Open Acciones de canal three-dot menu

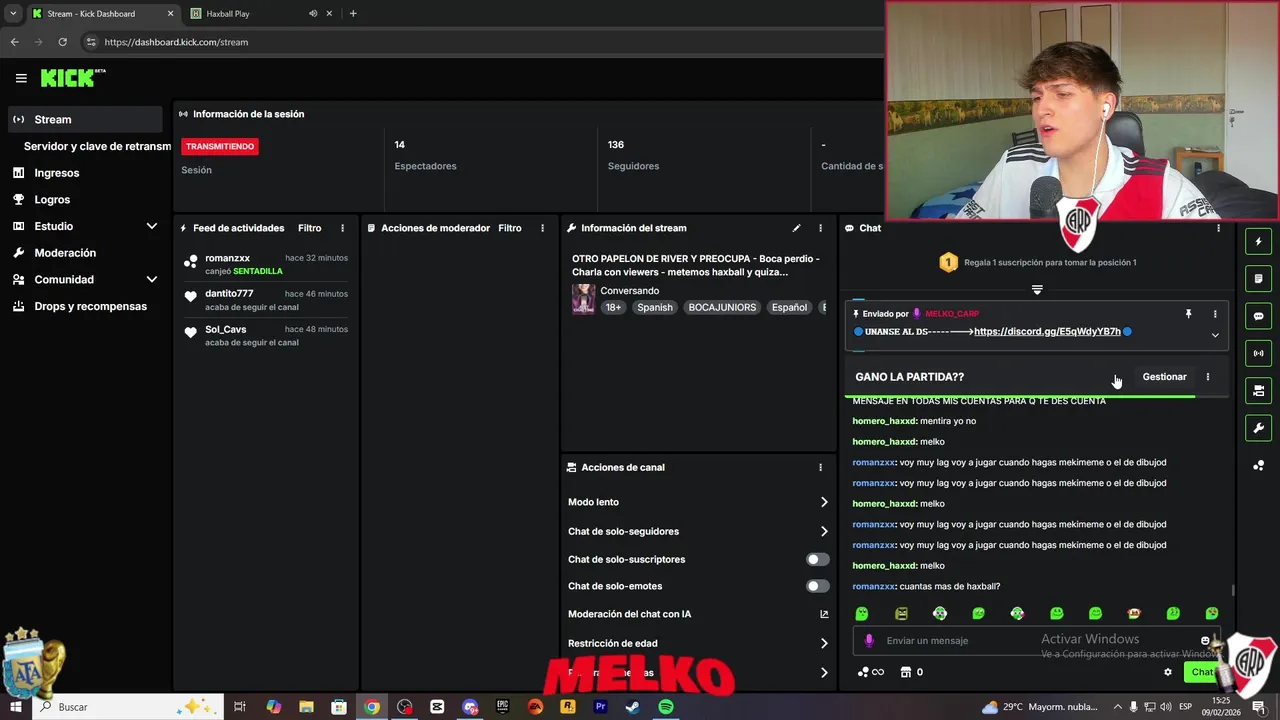(821, 467)
